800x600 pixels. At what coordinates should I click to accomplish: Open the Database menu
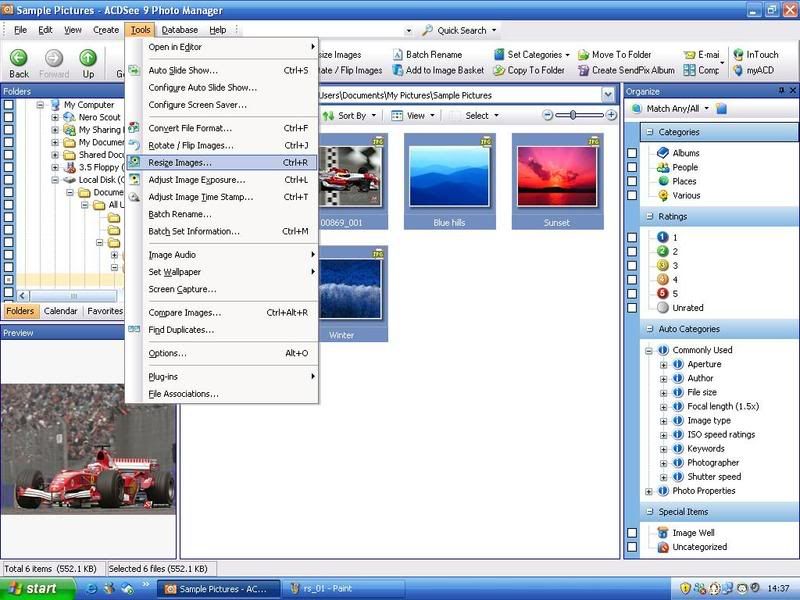click(x=180, y=30)
